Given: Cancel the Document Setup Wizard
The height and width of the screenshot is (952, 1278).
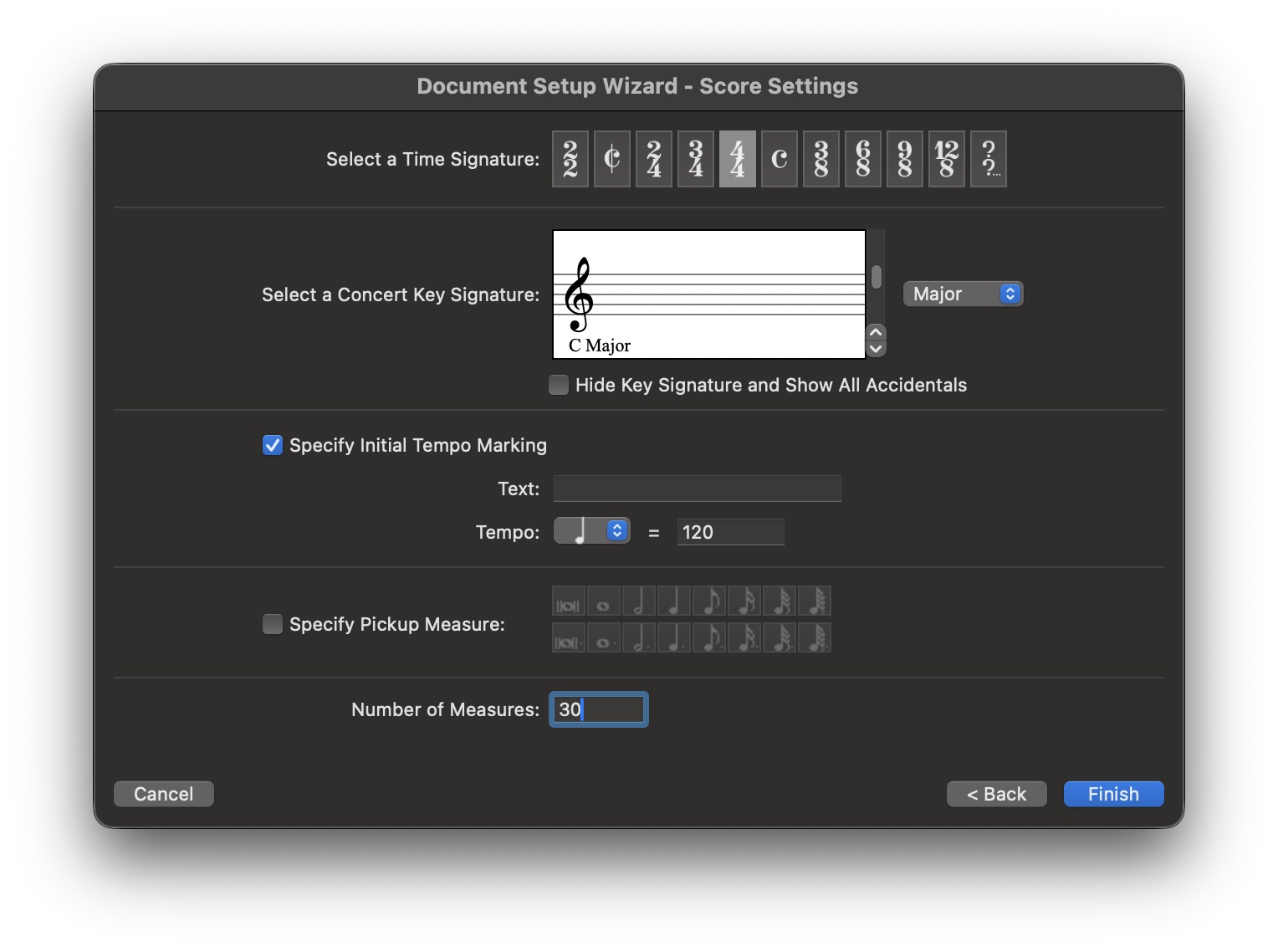Looking at the screenshot, I should [x=164, y=794].
